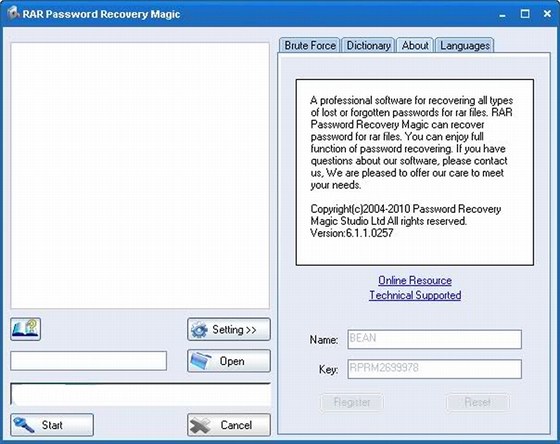Click the app icon in title bar
Viewport: 560px width, 444px height.
click(x=13, y=13)
